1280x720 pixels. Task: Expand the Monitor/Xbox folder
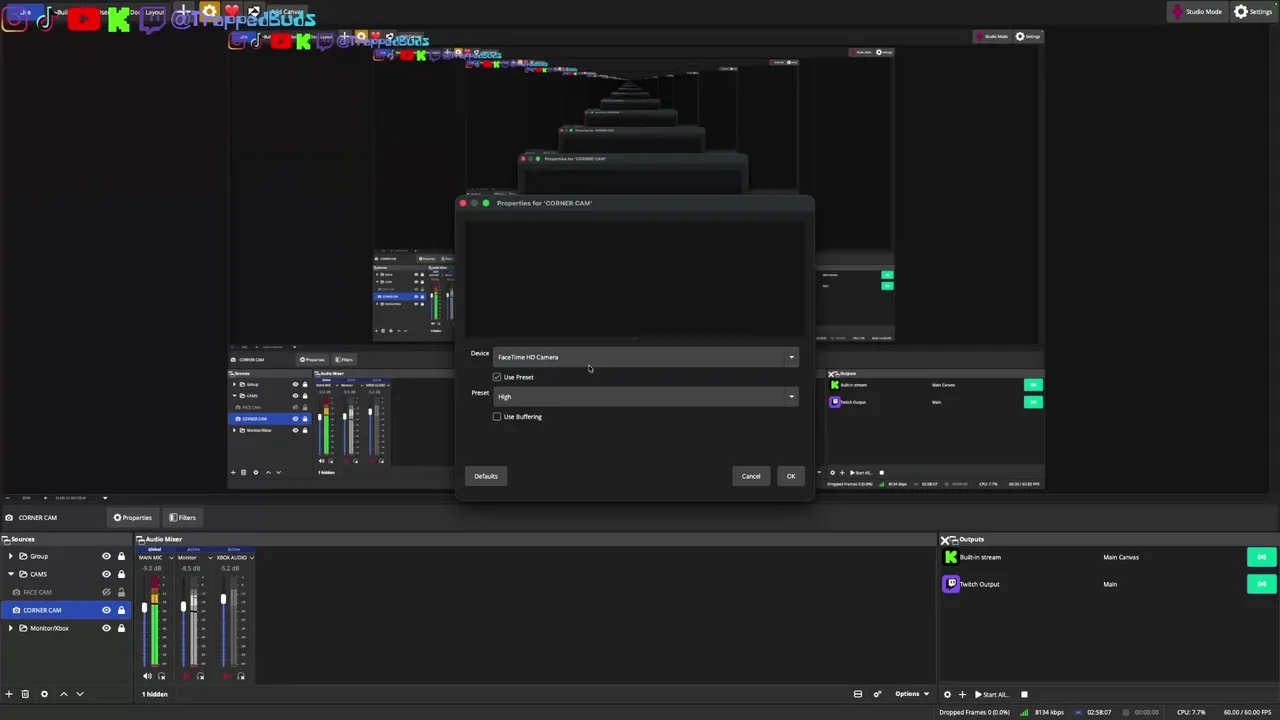click(10, 628)
